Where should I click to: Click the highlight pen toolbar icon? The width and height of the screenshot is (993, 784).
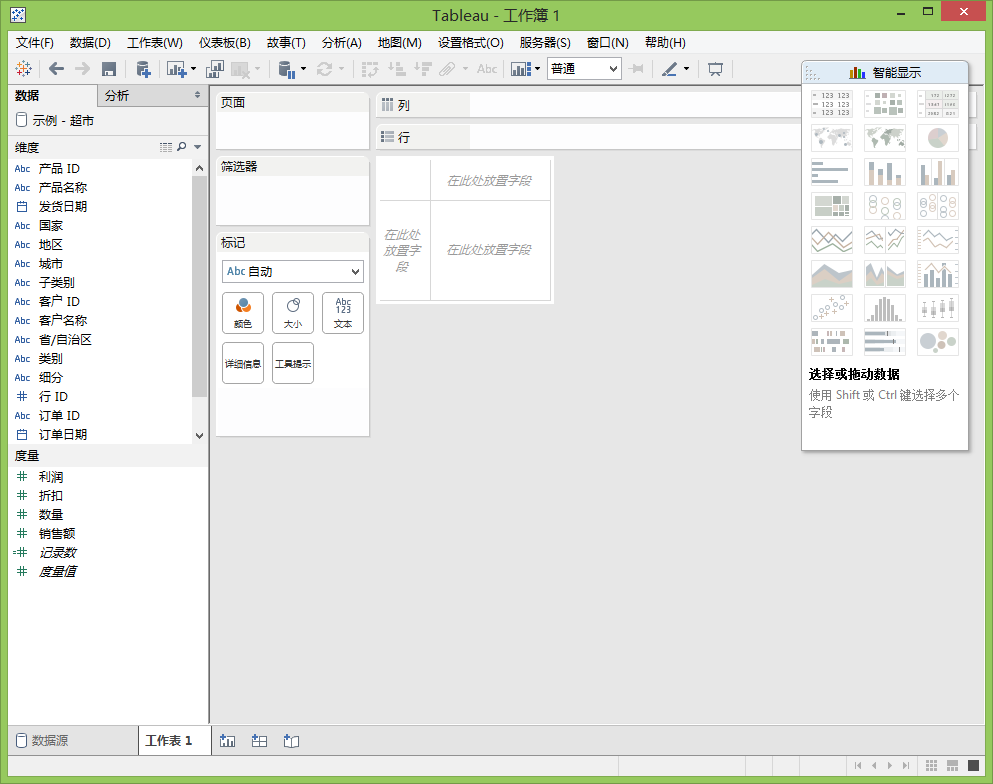click(669, 68)
